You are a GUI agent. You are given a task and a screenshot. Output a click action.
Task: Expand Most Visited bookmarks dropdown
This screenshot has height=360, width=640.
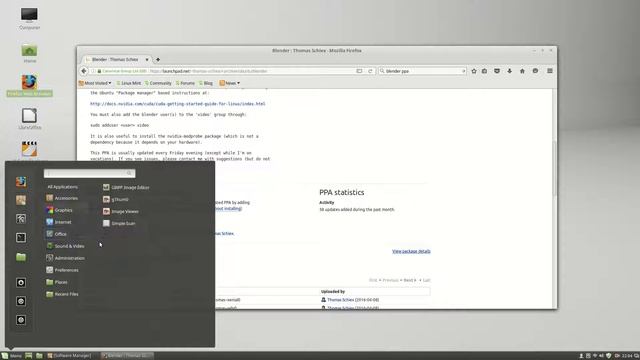pos(95,83)
